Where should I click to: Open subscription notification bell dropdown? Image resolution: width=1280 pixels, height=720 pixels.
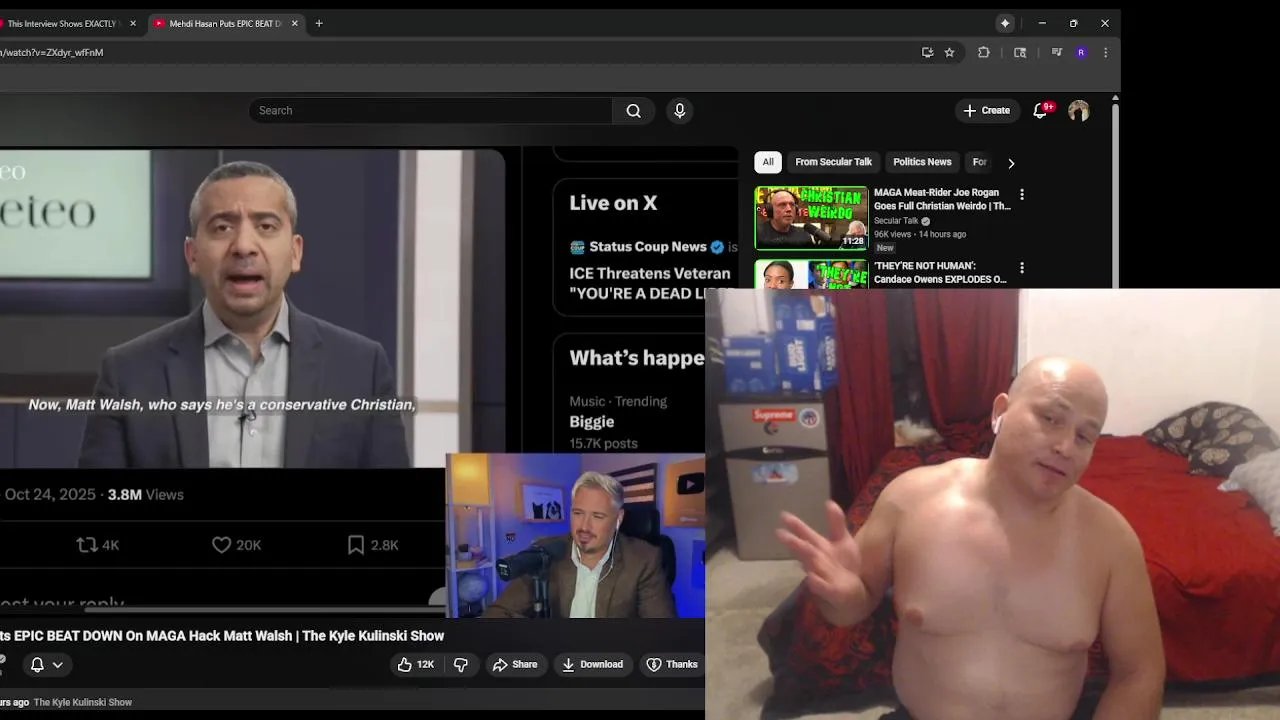coord(46,664)
